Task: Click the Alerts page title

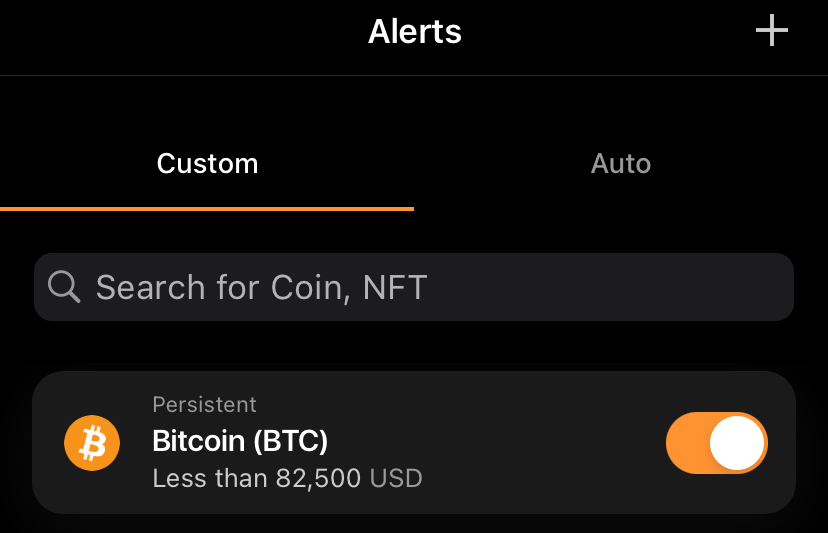Action: 414,32
